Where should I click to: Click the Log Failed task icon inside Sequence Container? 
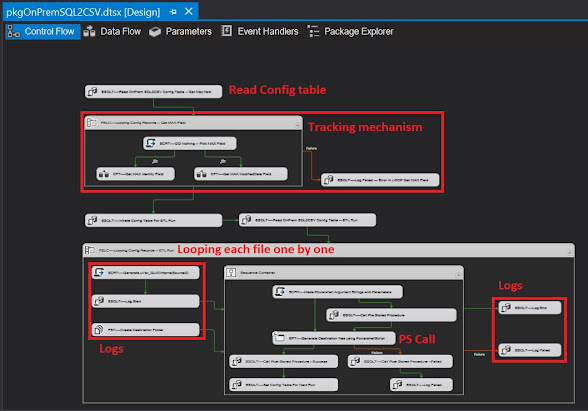[397, 384]
